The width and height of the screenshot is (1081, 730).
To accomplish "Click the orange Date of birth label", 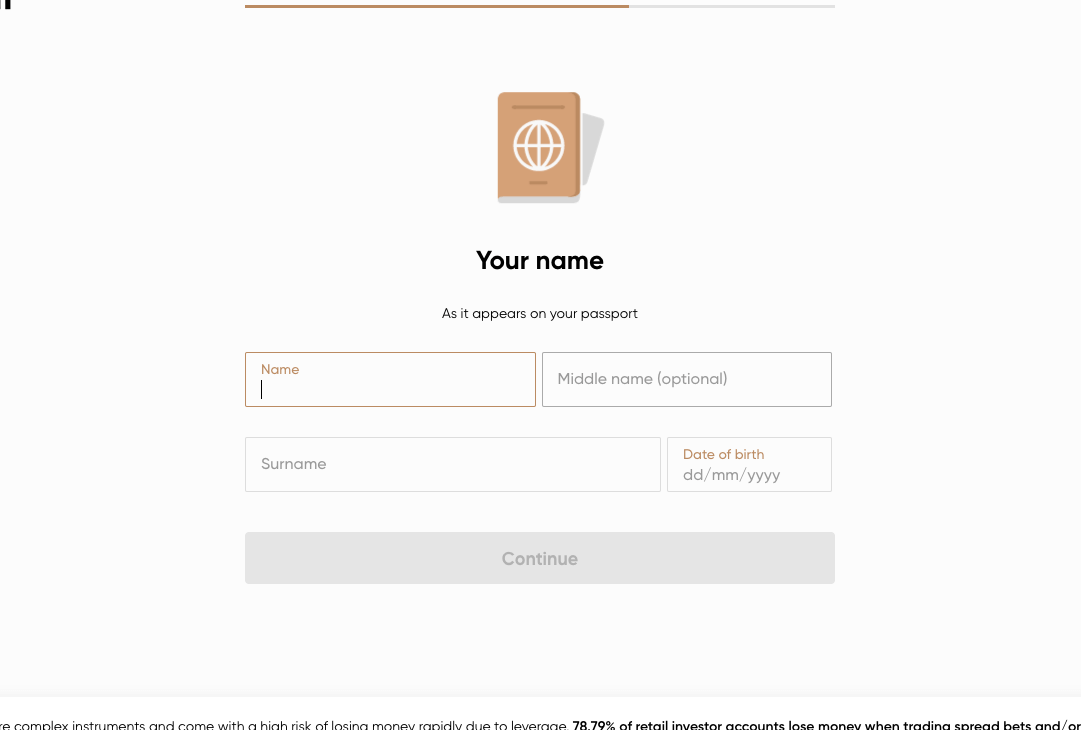I will (x=723, y=454).
